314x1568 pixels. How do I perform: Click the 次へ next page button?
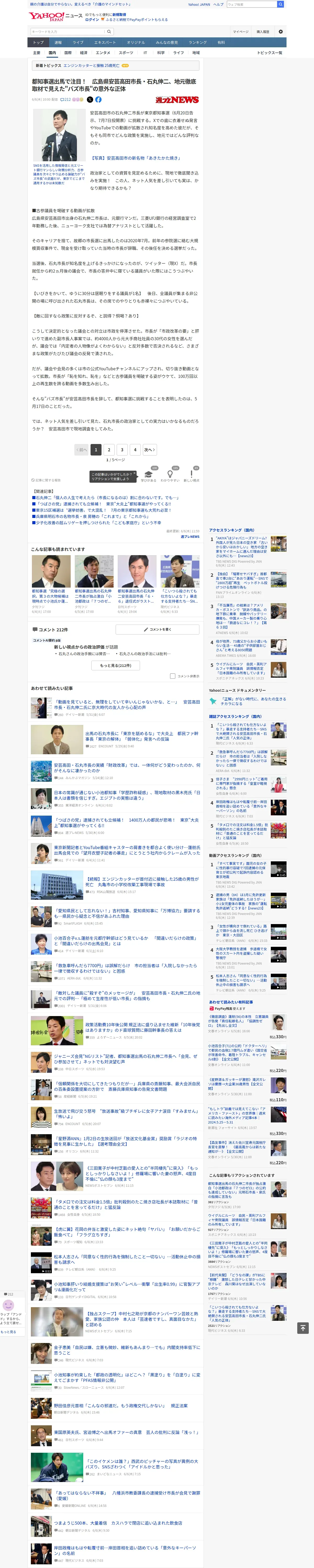[x=150, y=450]
